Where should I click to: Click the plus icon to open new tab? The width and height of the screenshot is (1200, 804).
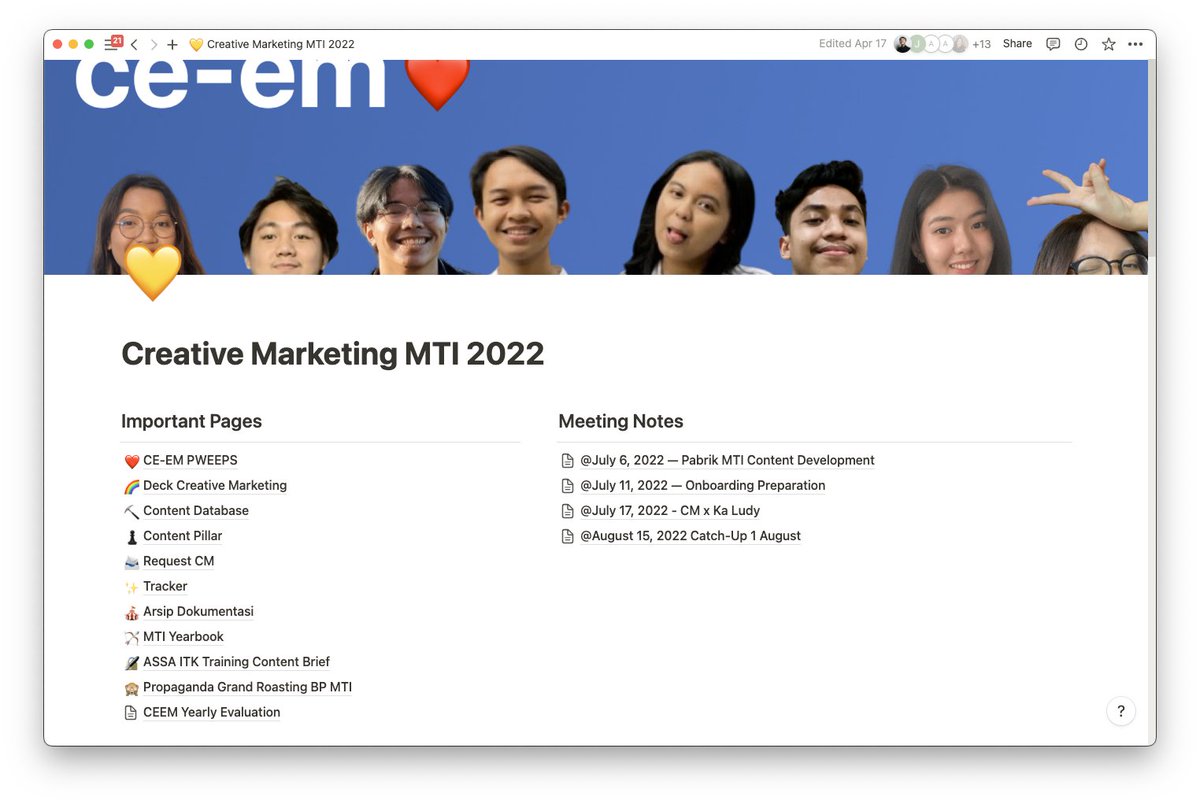(x=172, y=44)
